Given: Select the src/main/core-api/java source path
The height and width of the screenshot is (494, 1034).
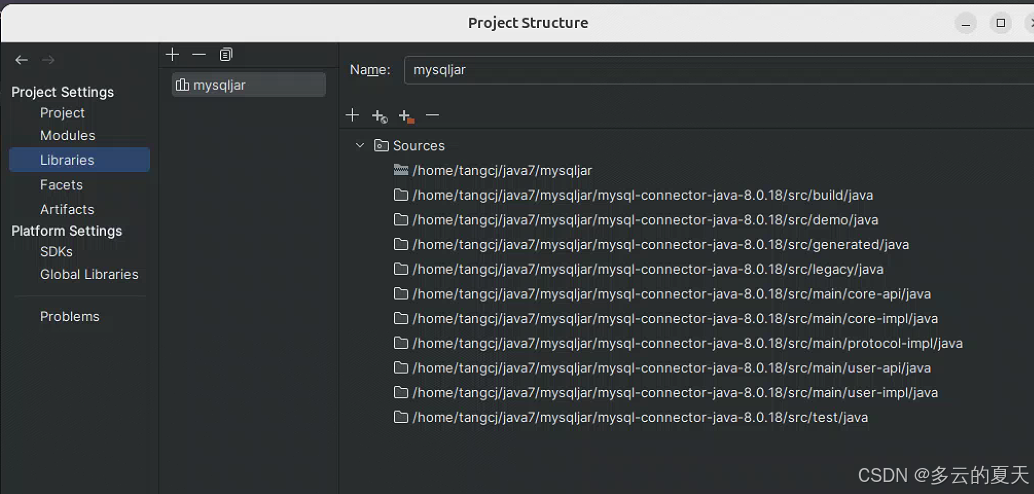Looking at the screenshot, I should pyautogui.click(x=671, y=293).
